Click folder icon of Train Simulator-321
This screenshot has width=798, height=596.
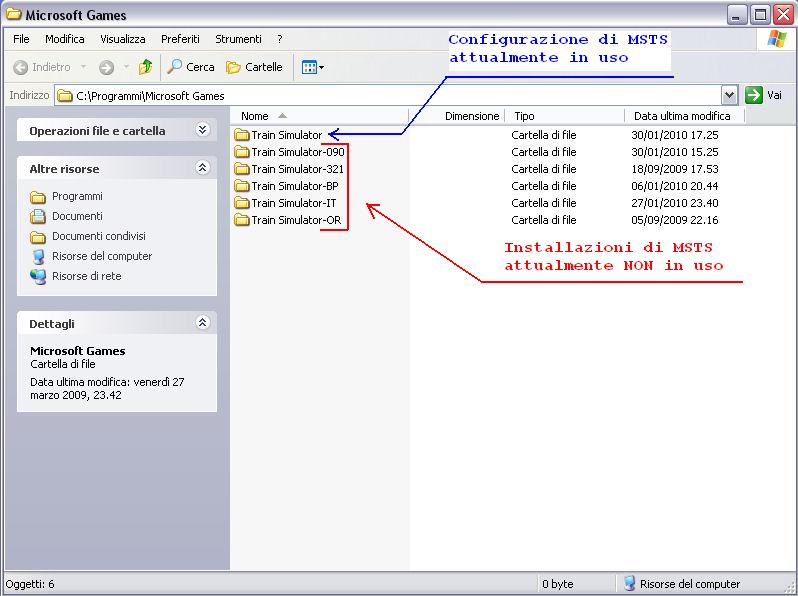coord(242,168)
